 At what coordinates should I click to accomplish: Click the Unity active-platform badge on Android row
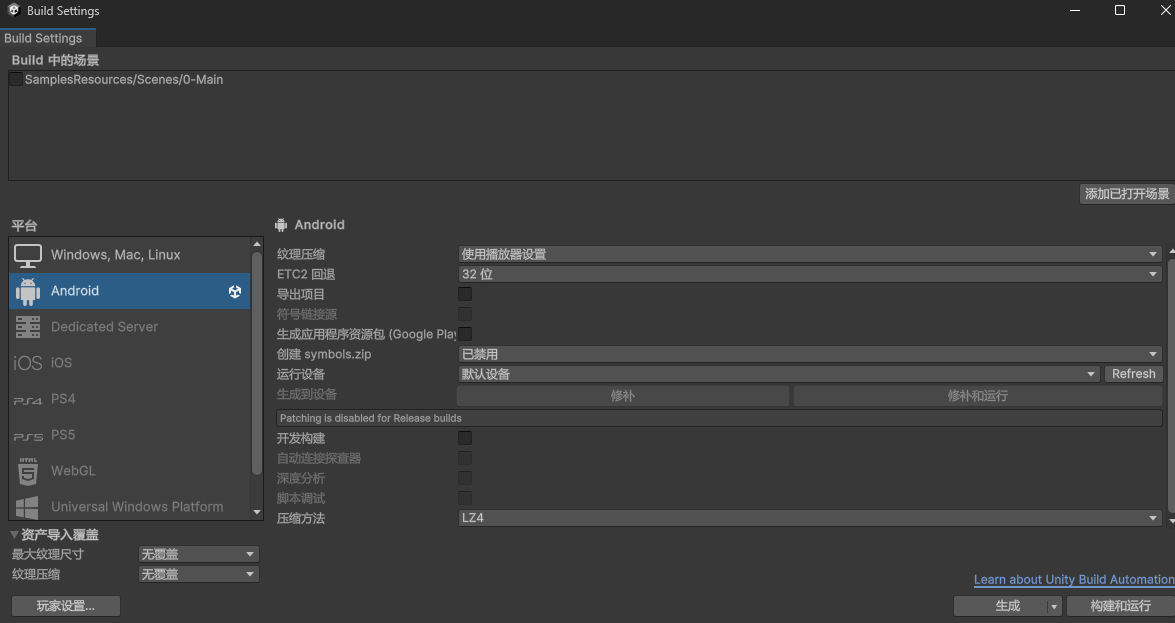[235, 291]
